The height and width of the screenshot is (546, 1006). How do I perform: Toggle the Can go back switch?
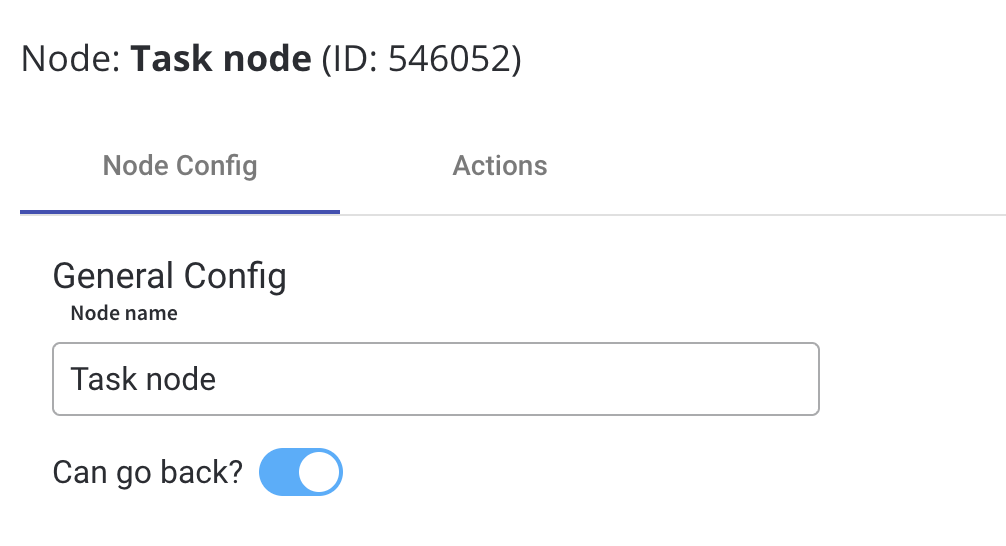[300, 472]
